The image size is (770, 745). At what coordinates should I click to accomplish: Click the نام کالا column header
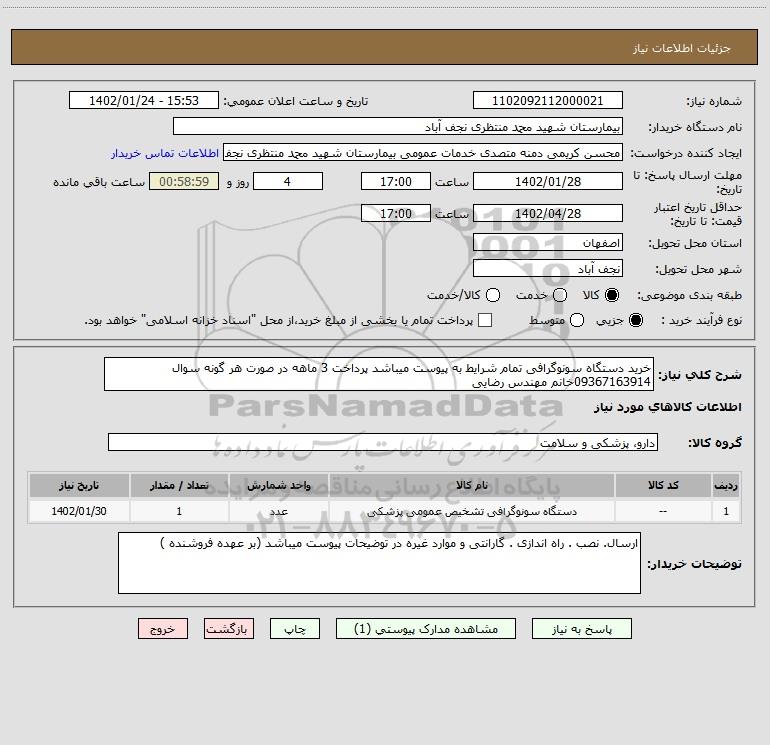click(x=471, y=485)
